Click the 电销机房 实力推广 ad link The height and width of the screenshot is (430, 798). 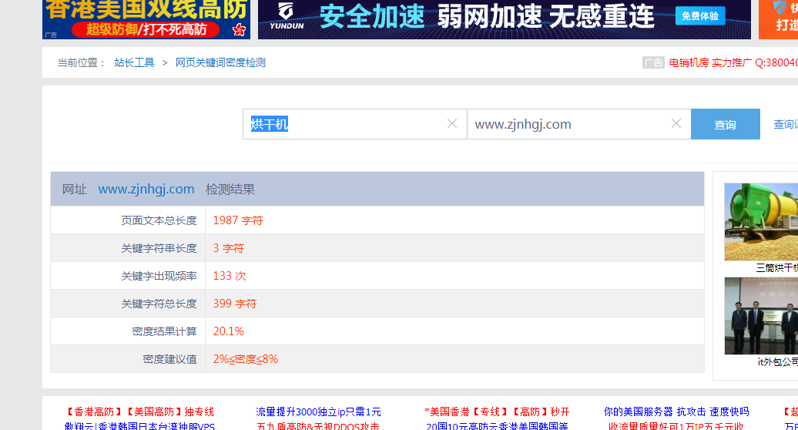coord(733,63)
